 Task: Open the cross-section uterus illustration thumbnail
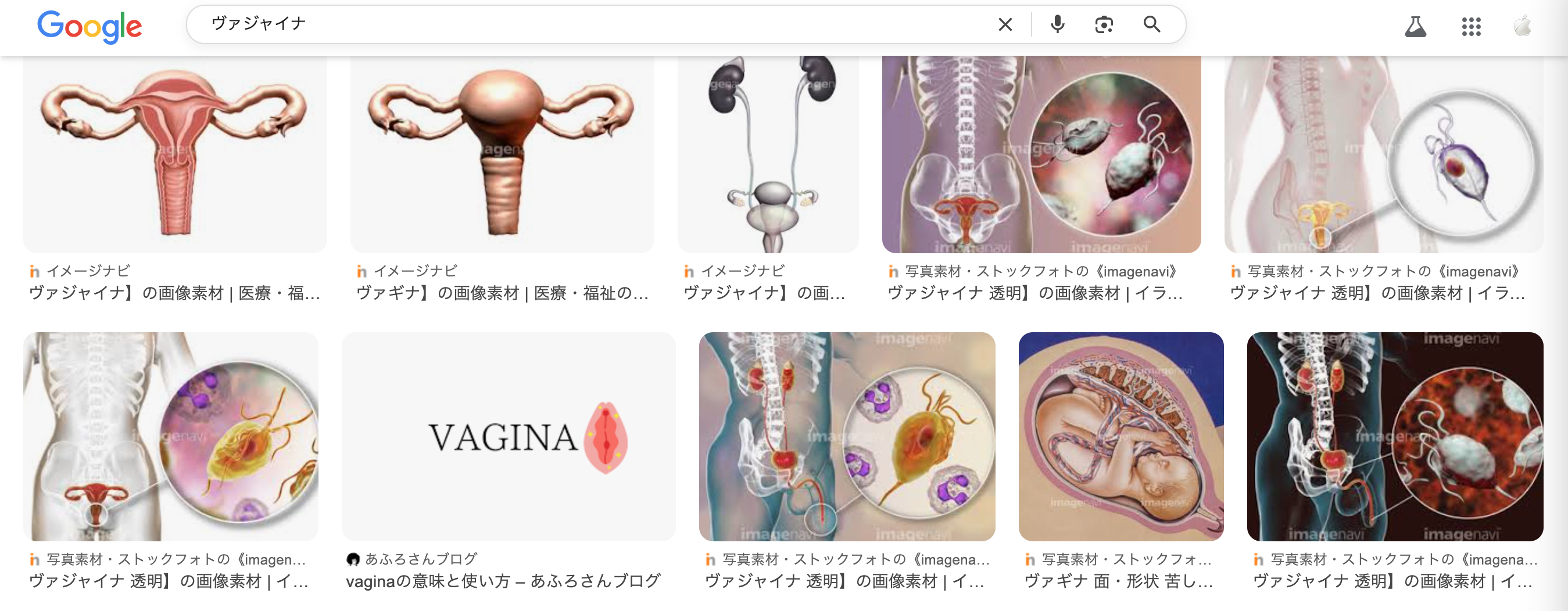[x=176, y=154]
